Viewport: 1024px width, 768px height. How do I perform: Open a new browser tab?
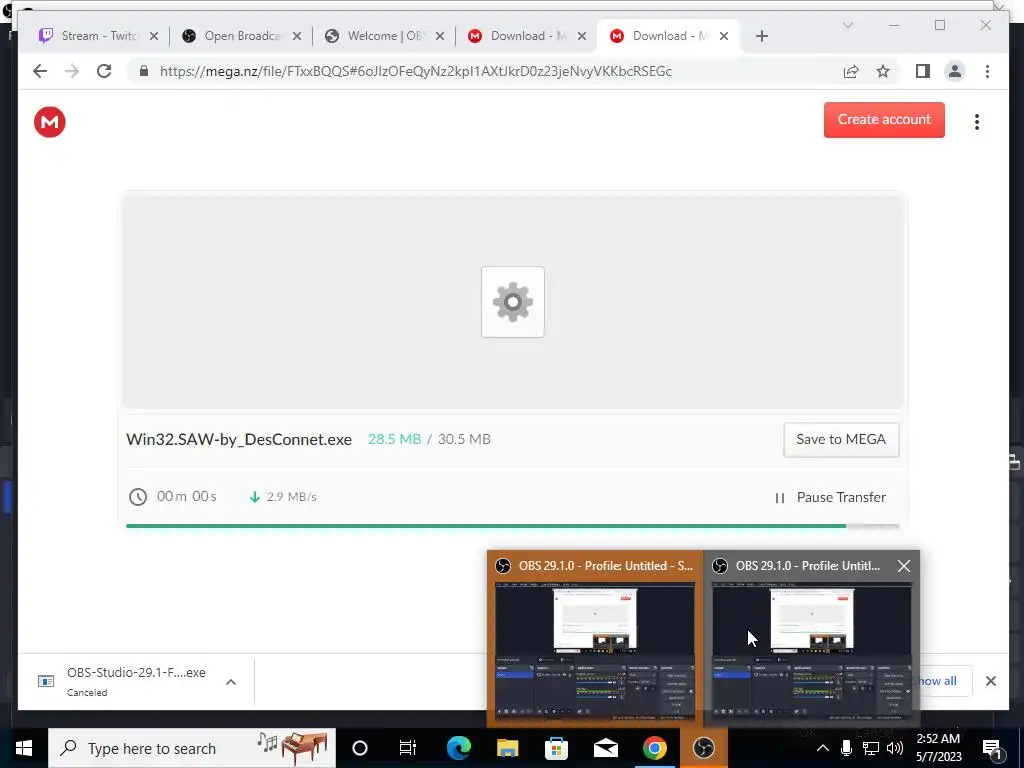pos(761,36)
